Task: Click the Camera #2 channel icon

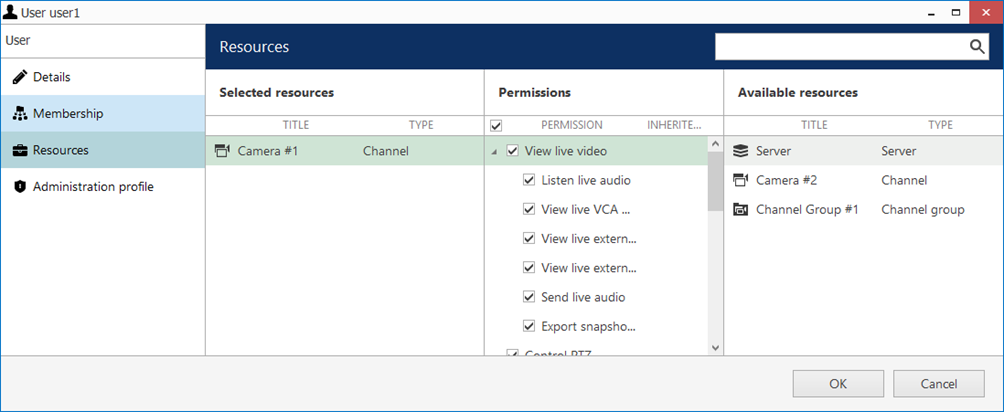Action: coord(740,181)
